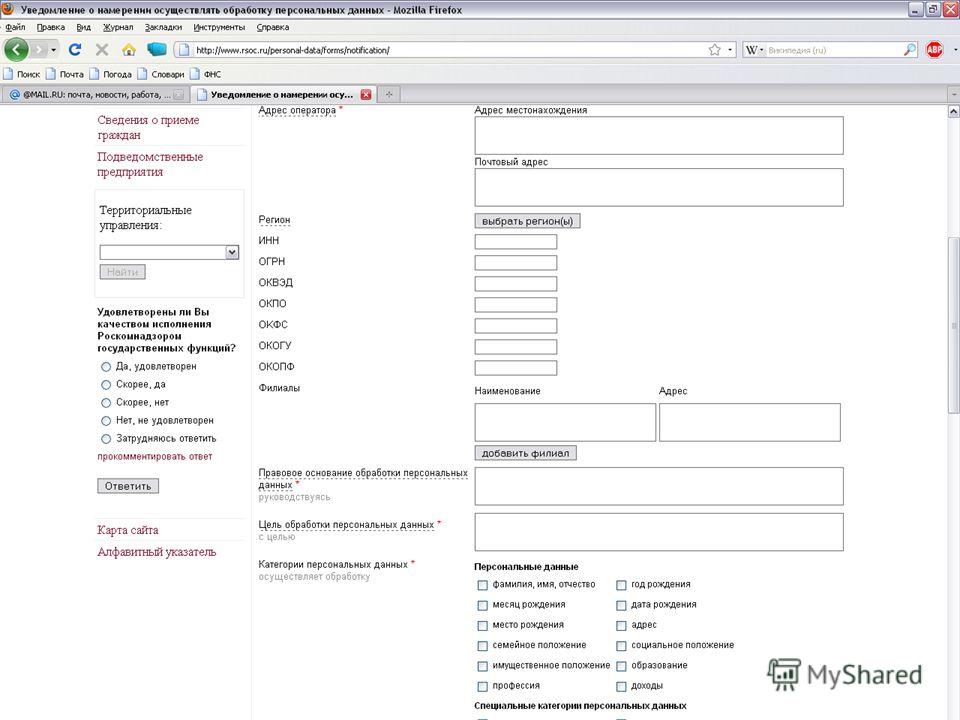The image size is (960, 720).
Task: Close the Уведомление о намерении tab
Action: click(366, 94)
